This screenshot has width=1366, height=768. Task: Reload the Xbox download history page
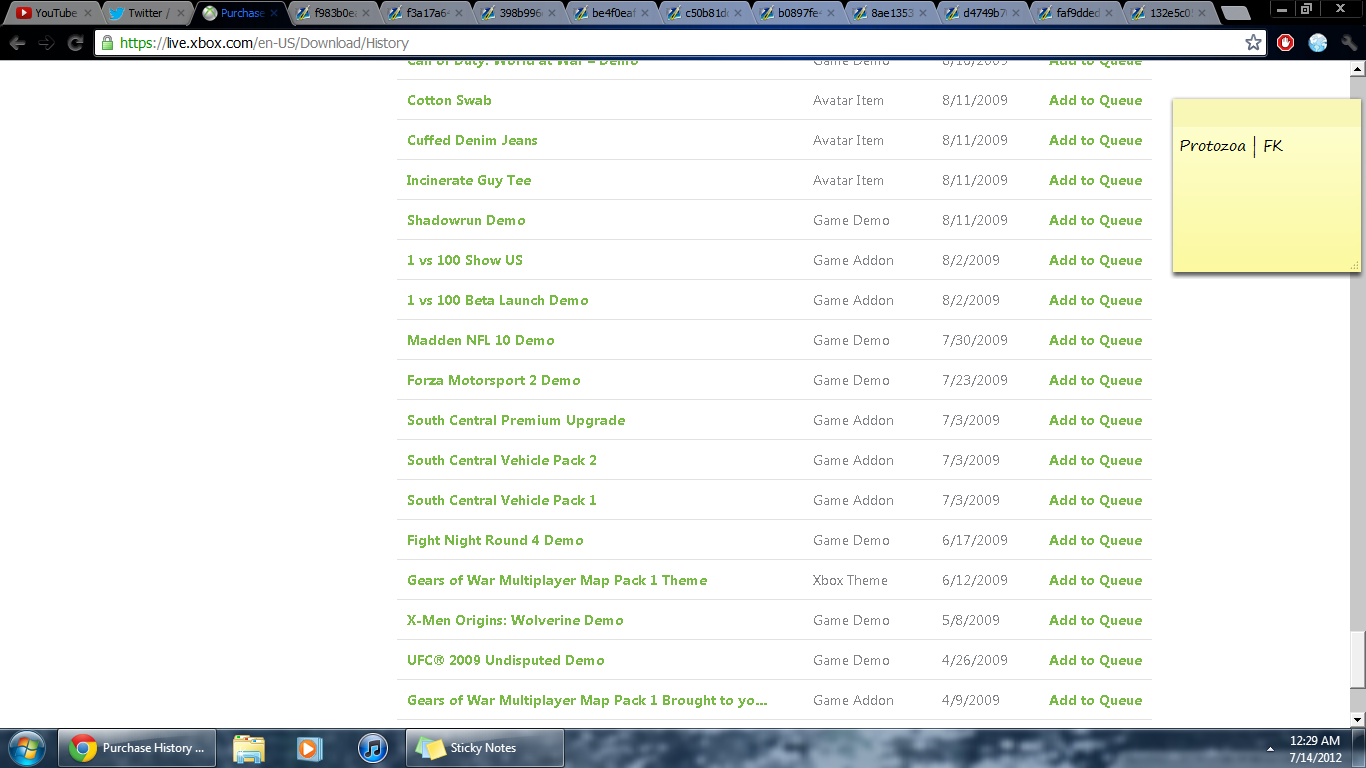tap(75, 43)
